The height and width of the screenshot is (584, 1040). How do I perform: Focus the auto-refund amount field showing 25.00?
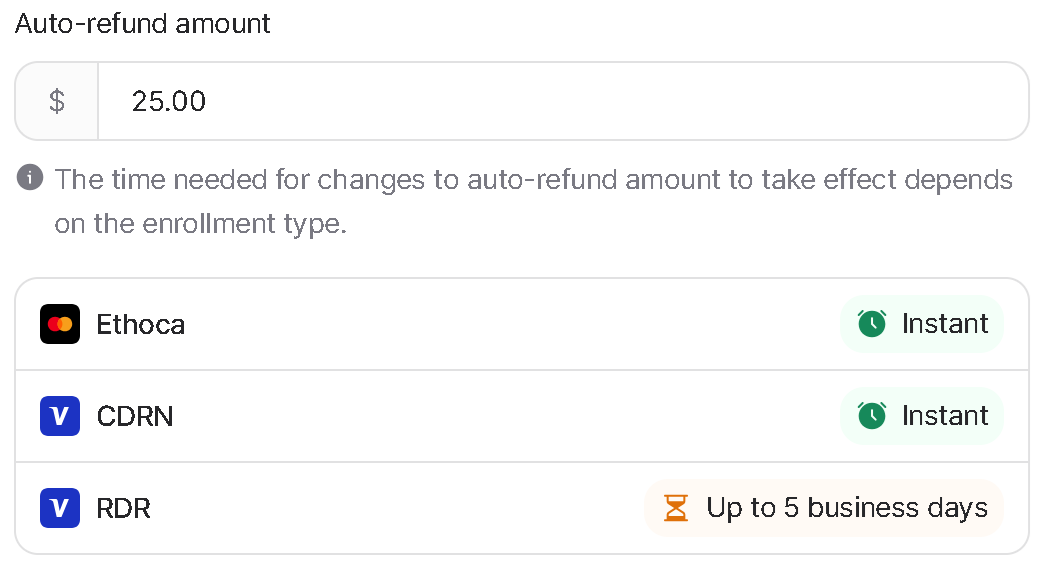click(563, 102)
